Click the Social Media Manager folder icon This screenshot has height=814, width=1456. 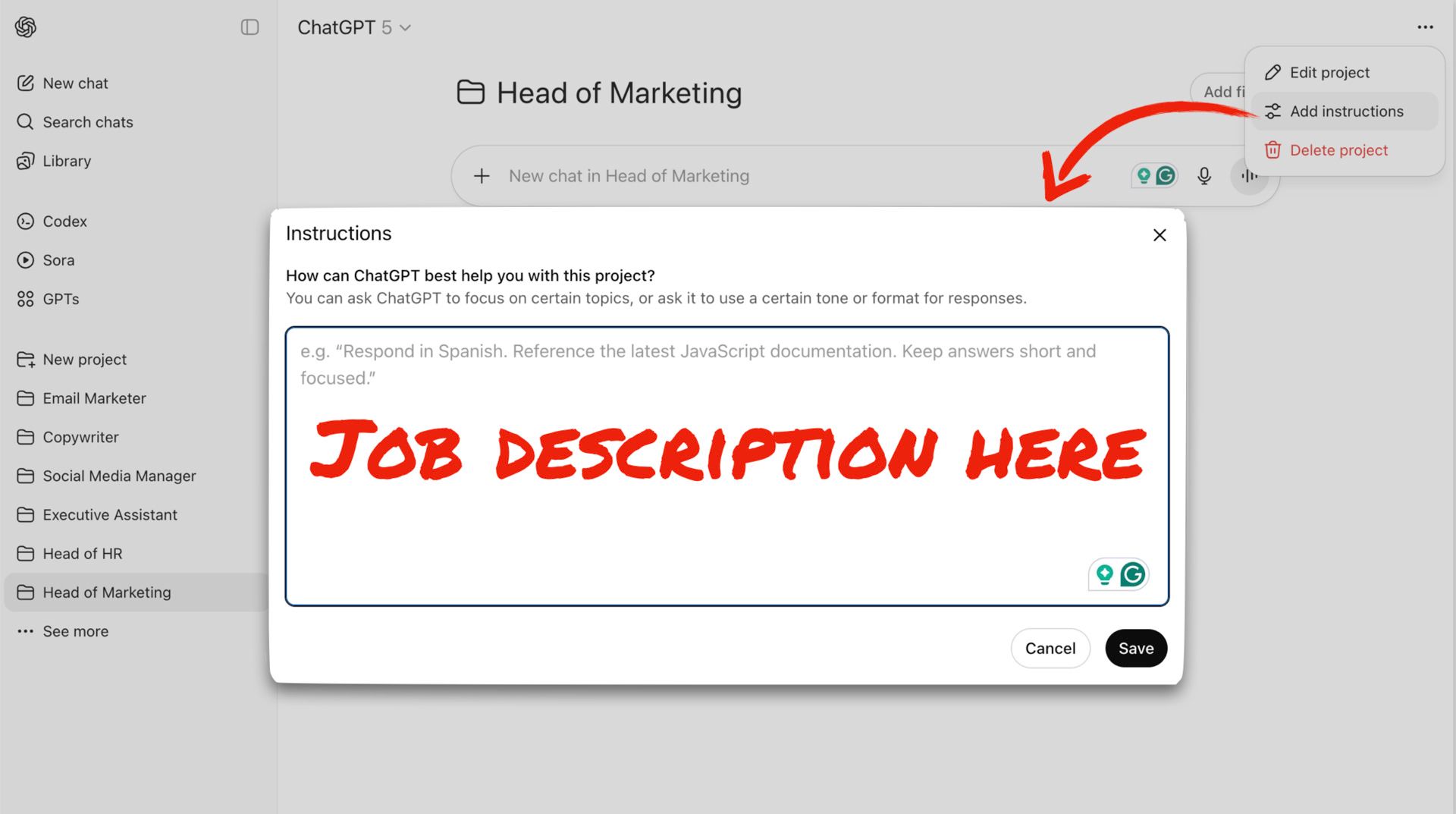26,476
